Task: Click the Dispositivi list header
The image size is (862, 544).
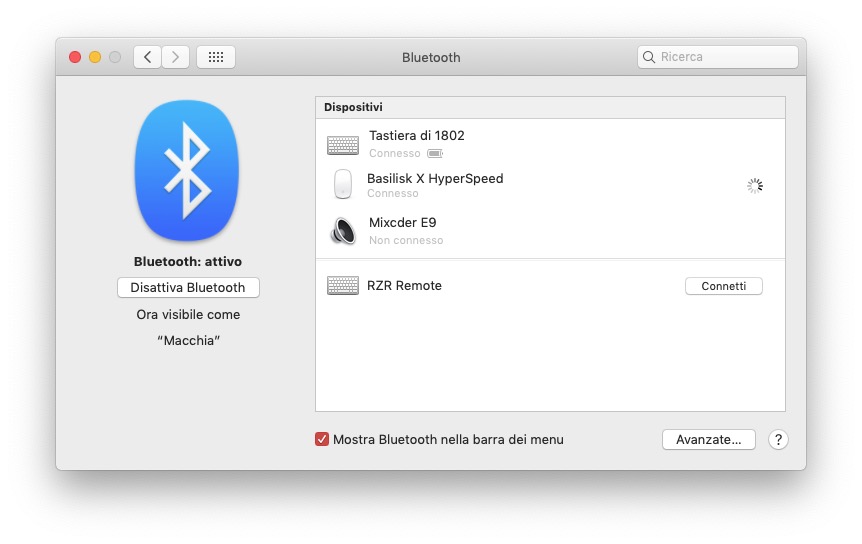Action: (550, 108)
